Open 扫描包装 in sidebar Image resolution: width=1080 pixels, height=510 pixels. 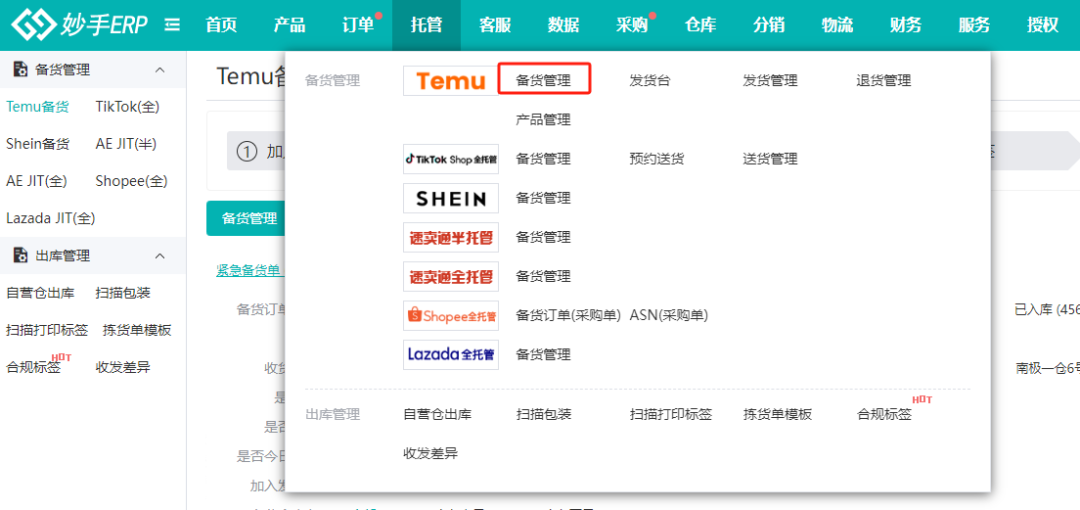(x=123, y=293)
